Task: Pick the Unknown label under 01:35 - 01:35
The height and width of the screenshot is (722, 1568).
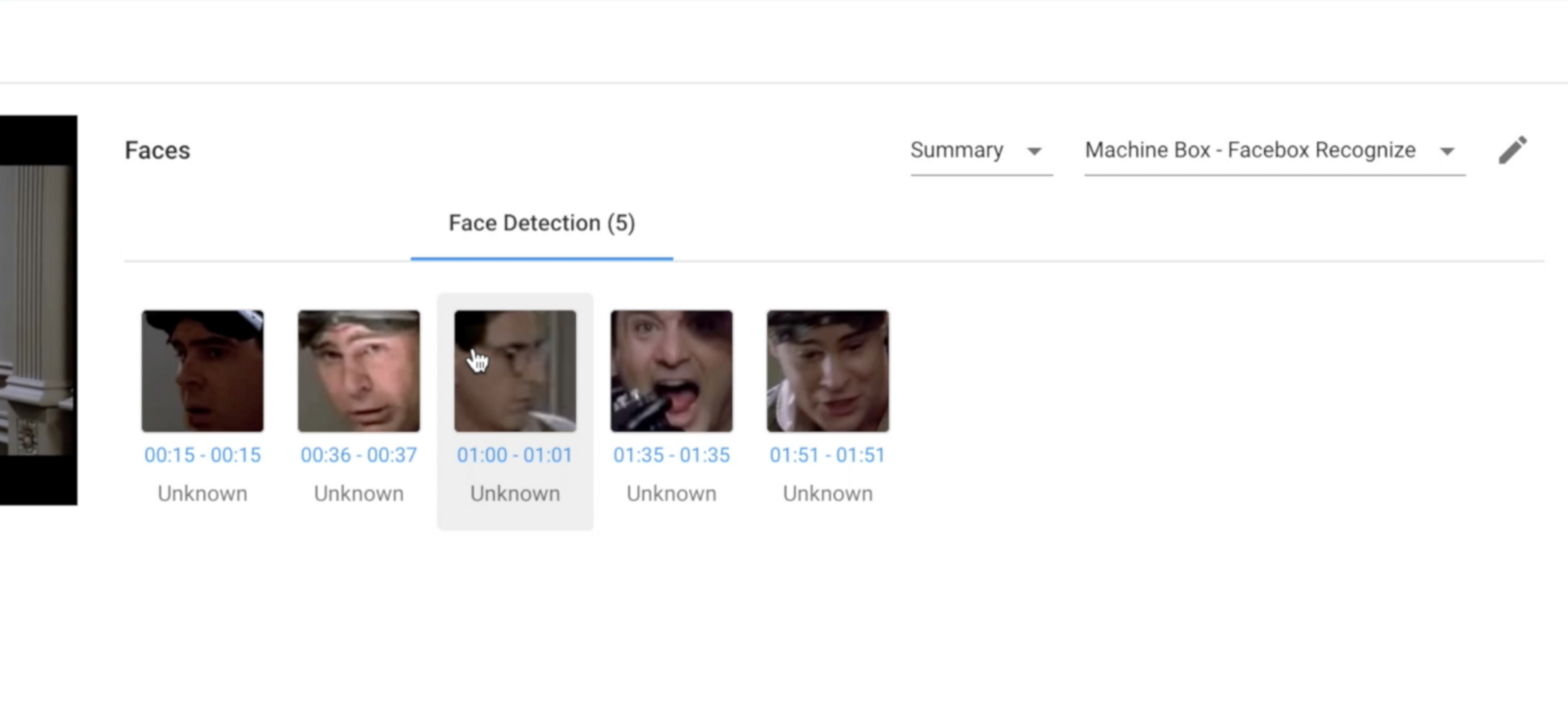Action: (671, 494)
